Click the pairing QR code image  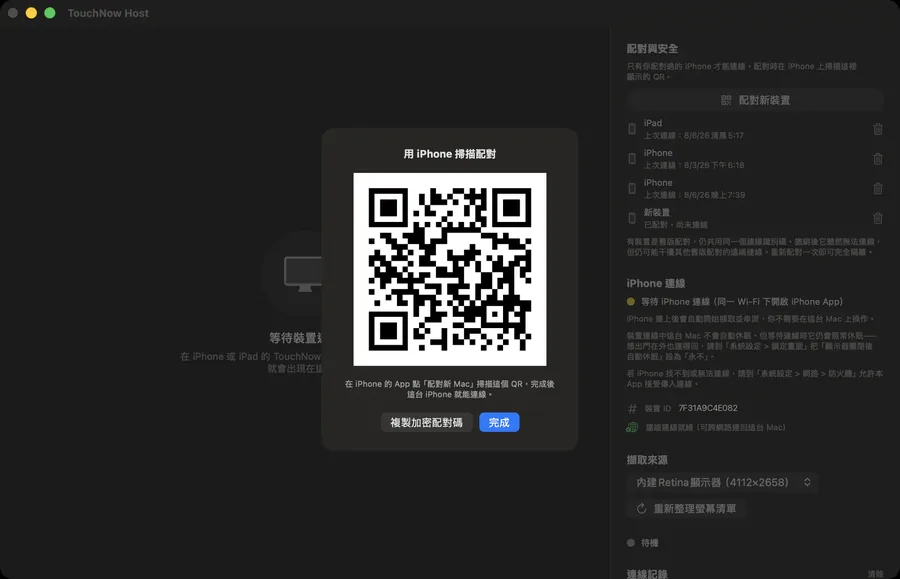click(x=449, y=269)
